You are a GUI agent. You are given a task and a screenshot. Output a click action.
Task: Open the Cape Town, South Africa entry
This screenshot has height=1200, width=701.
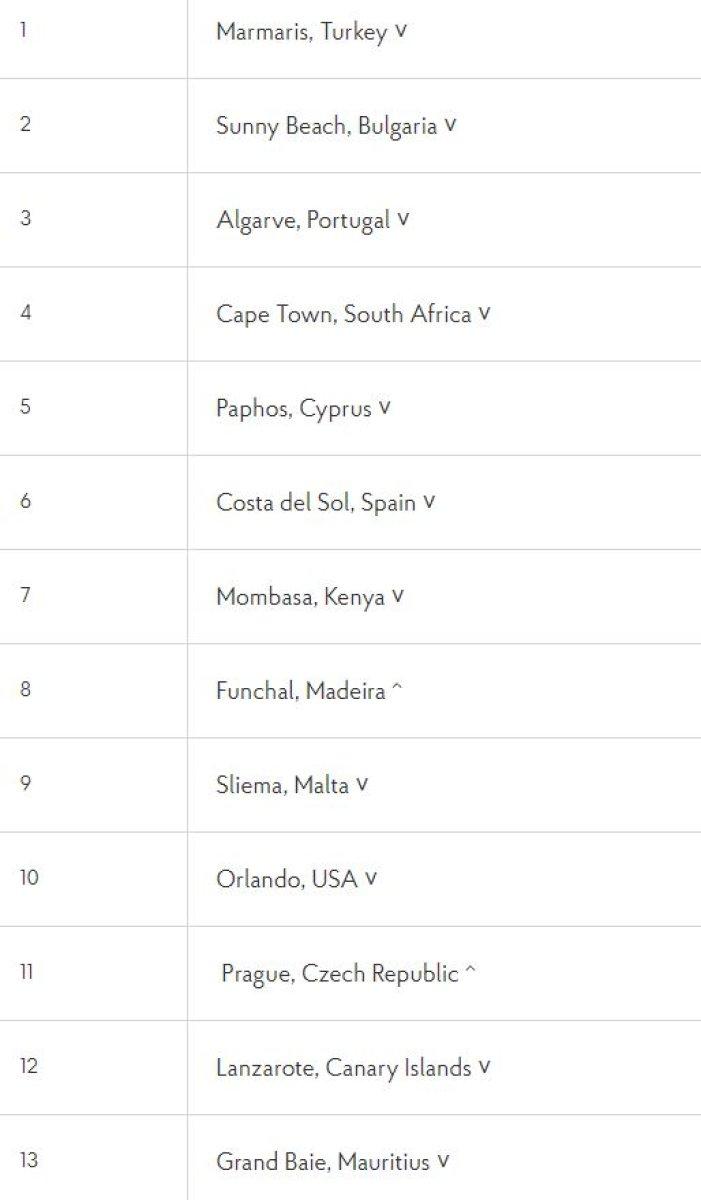point(343,314)
